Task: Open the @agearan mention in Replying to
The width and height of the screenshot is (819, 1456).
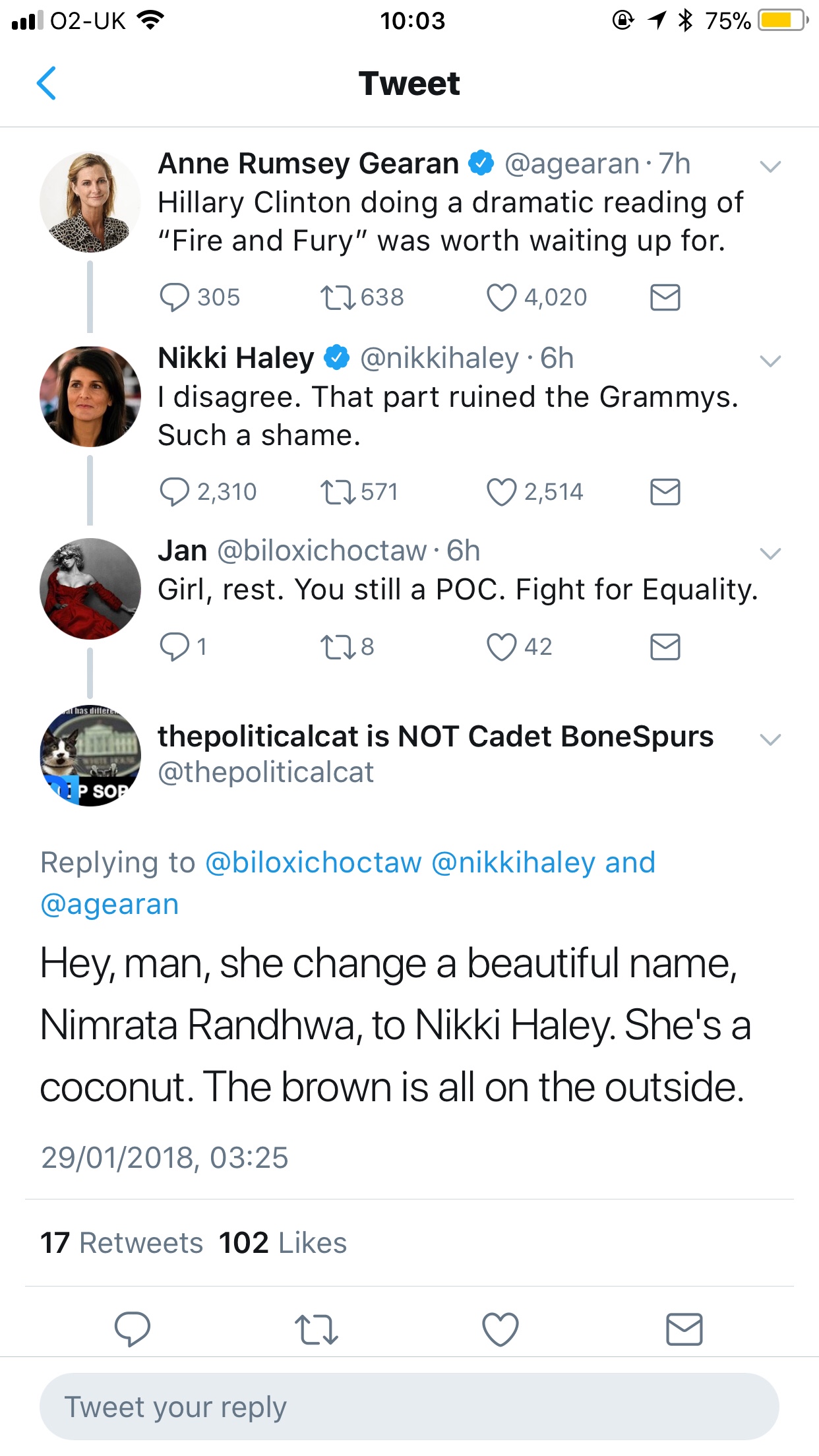Action: (109, 904)
